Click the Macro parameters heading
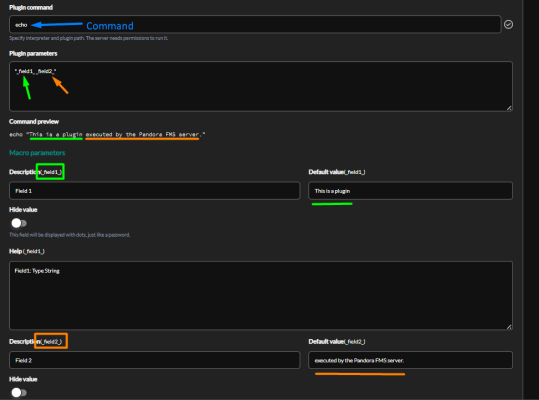Viewport: 539px width, 400px height. 37,153
